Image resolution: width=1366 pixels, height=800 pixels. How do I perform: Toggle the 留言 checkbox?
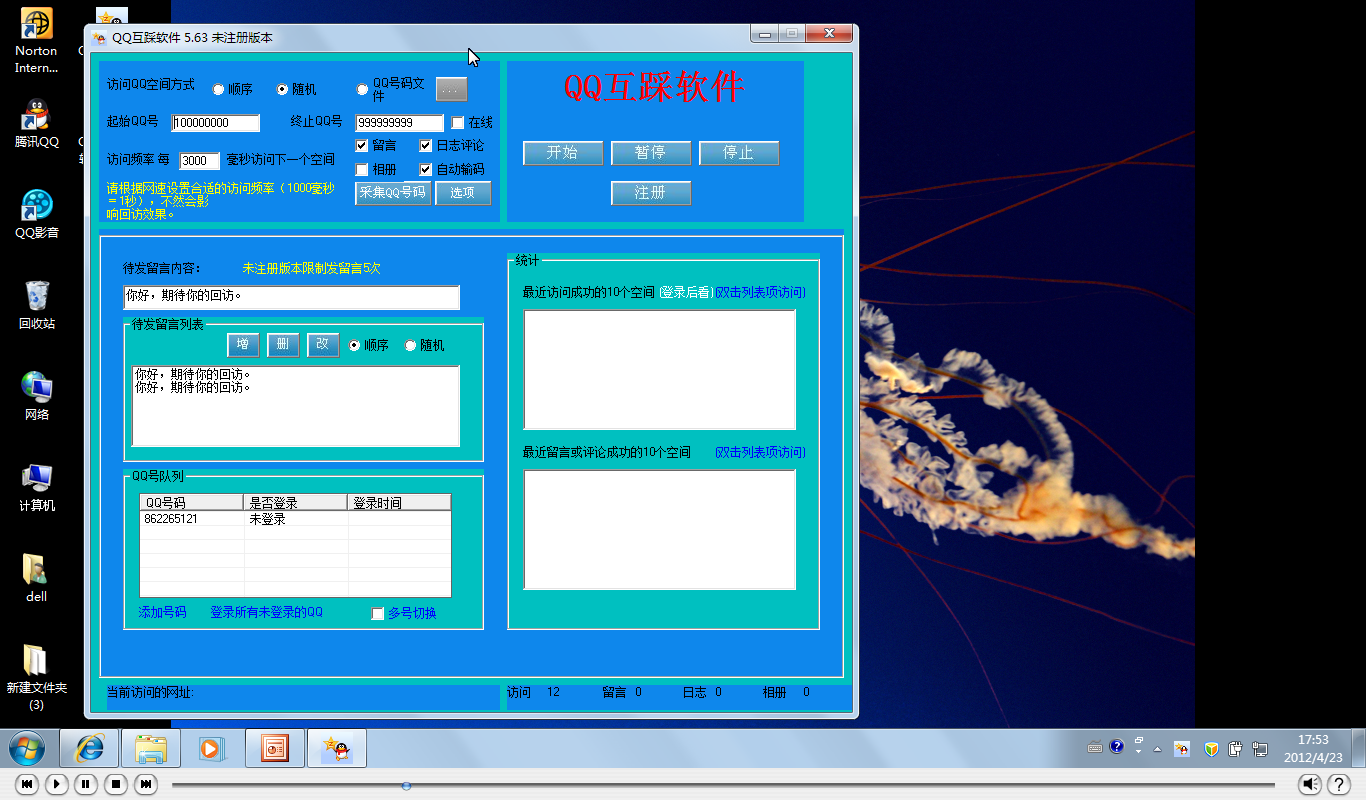pos(362,146)
